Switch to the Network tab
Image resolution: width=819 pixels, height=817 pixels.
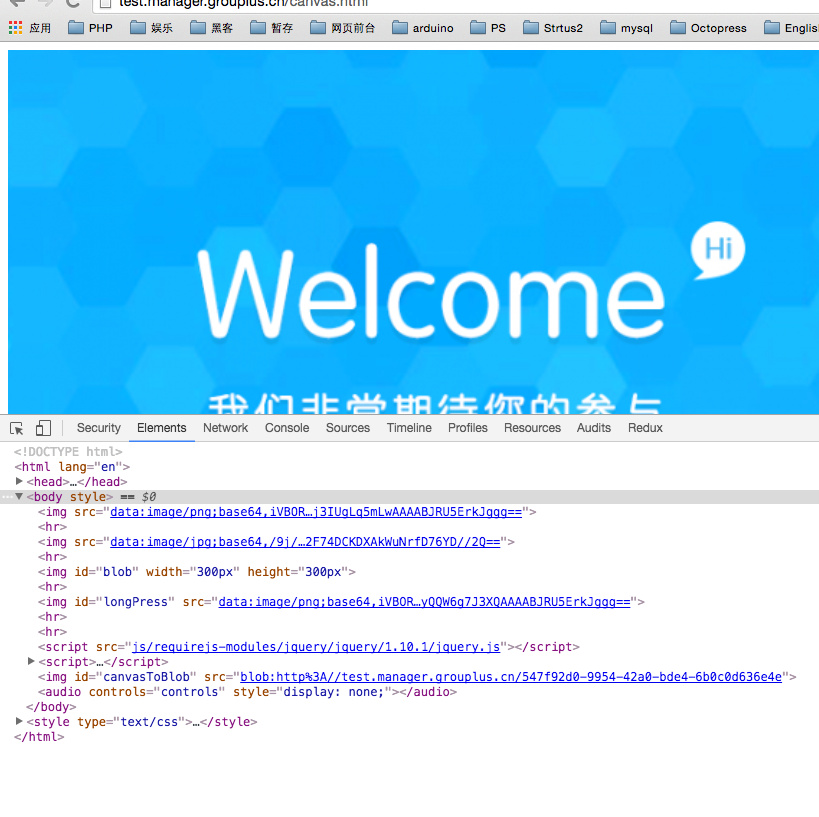225,428
